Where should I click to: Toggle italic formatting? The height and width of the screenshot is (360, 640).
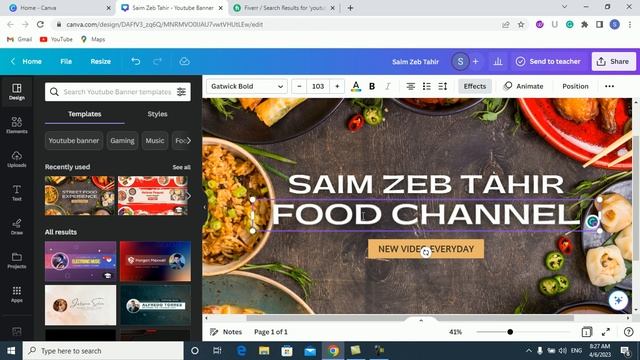[388, 86]
